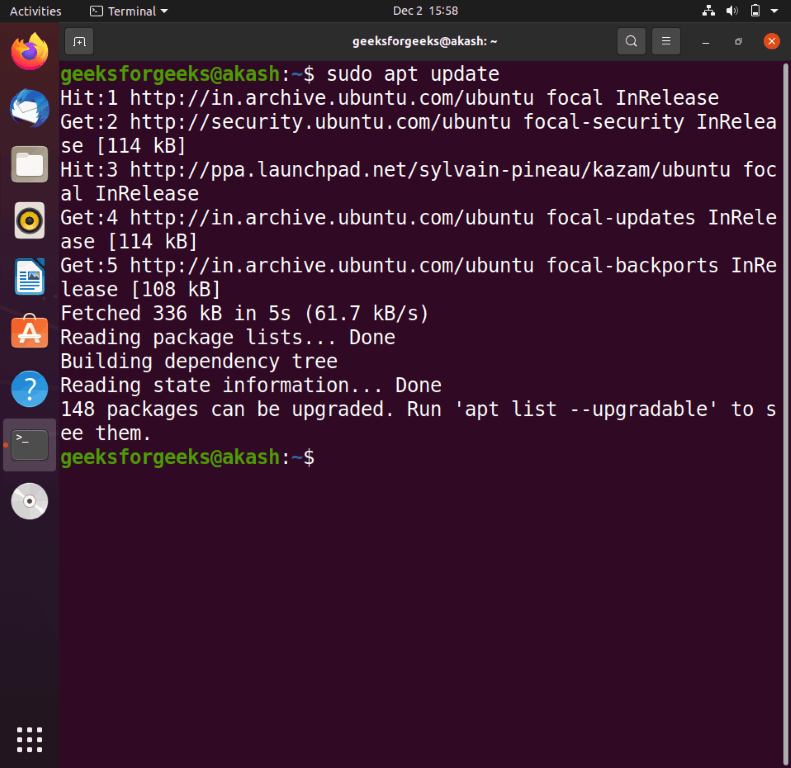Click 'Fetched 336 kB in 5s' line
The width and height of the screenshot is (791, 768).
click(x=245, y=313)
